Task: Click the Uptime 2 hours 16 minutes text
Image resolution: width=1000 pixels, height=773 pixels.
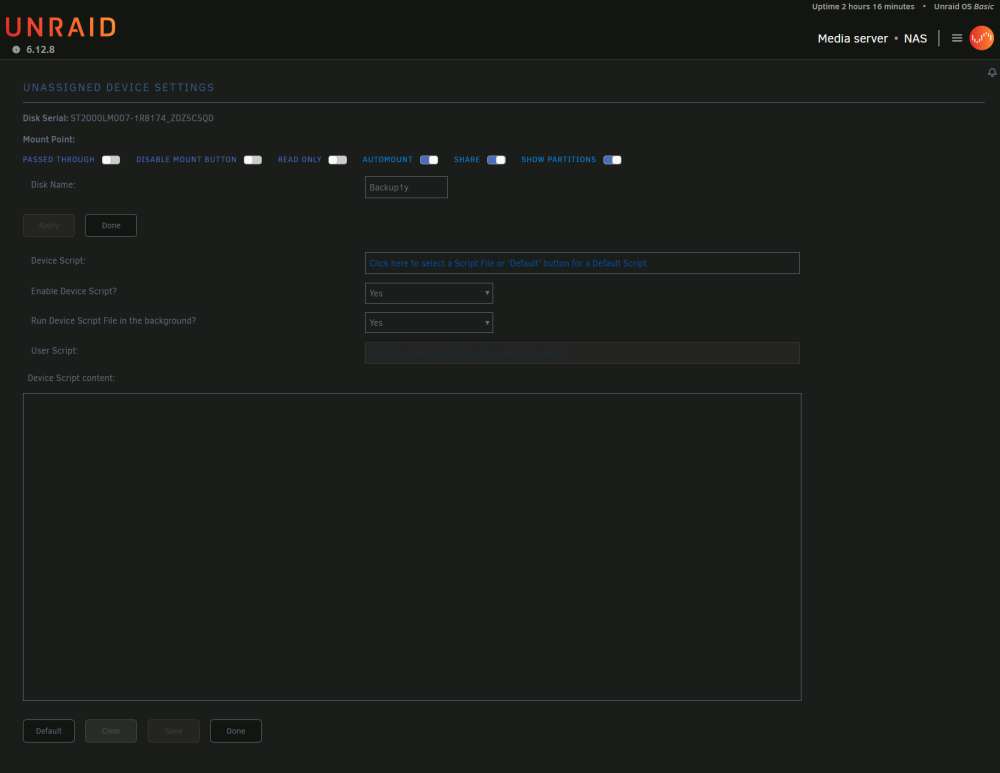Action: pyautogui.click(x=863, y=6)
